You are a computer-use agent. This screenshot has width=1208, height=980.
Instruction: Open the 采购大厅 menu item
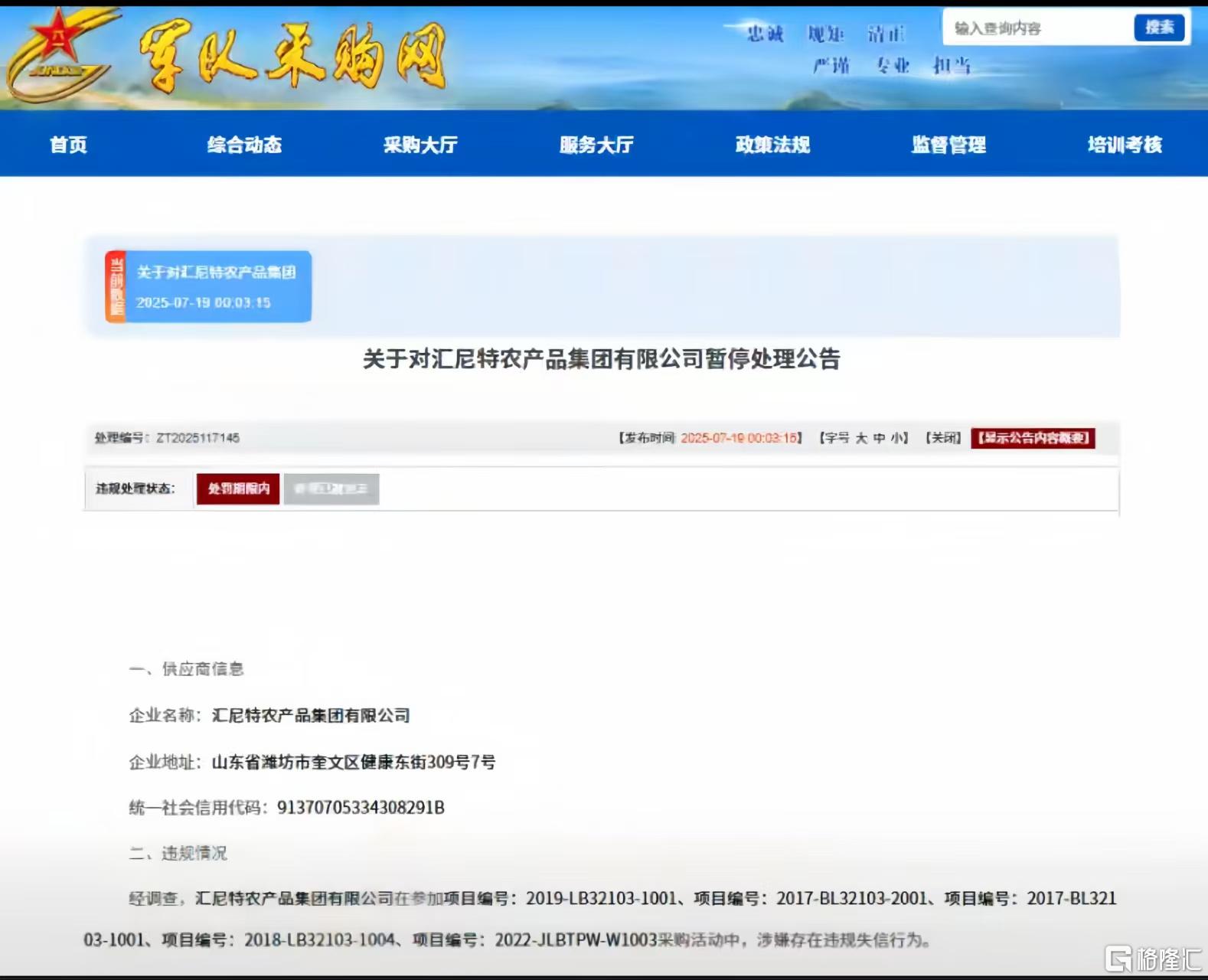pyautogui.click(x=421, y=145)
